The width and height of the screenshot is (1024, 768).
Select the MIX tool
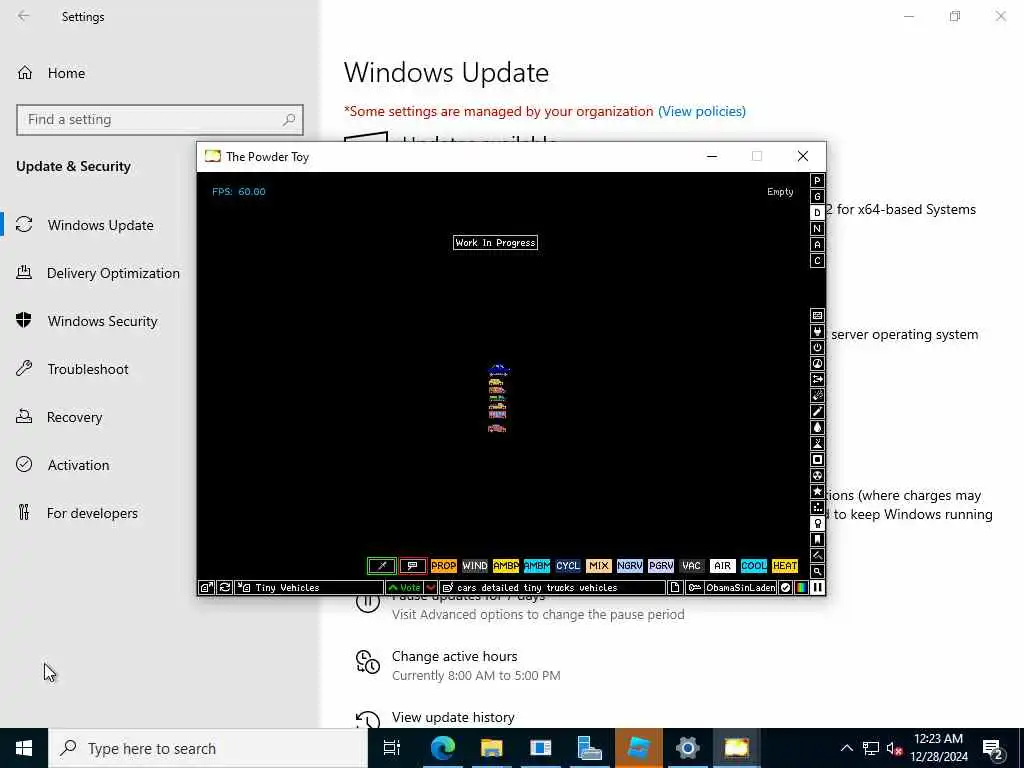point(598,566)
